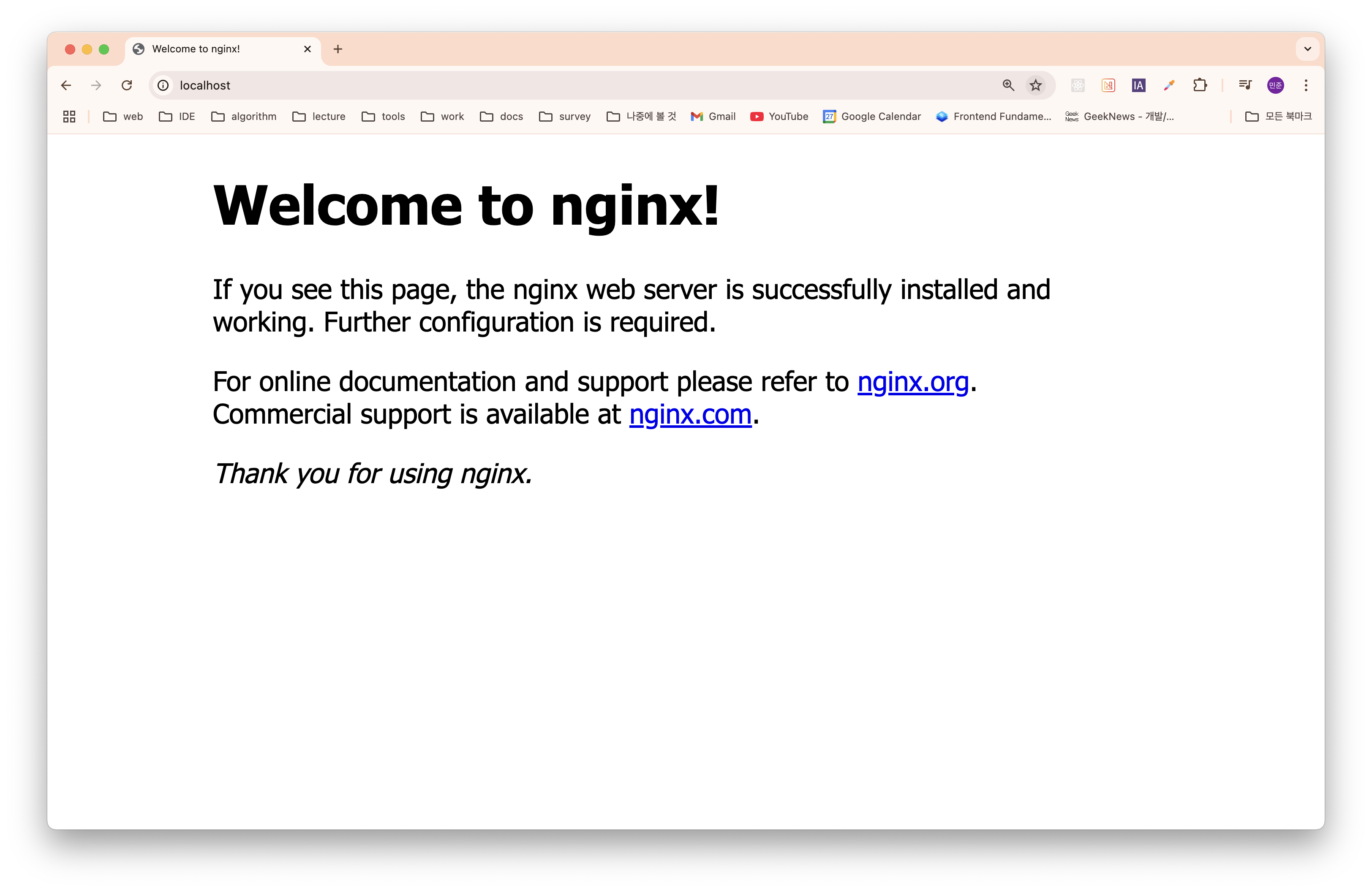Expand the algorithm bookmarks folder
The height and width of the screenshot is (892, 1372).
click(244, 117)
